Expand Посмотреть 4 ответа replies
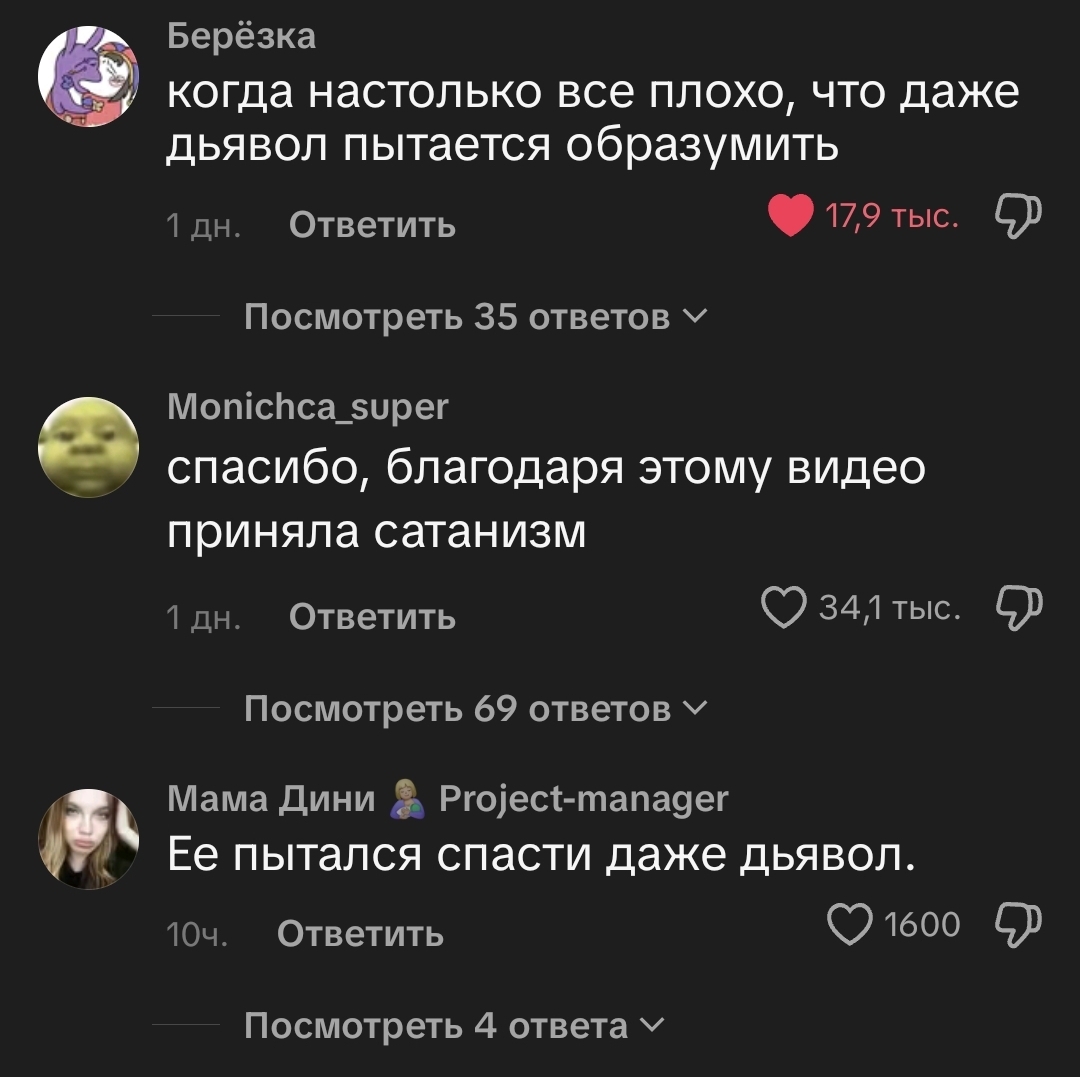1080x1077 pixels. [455, 1025]
